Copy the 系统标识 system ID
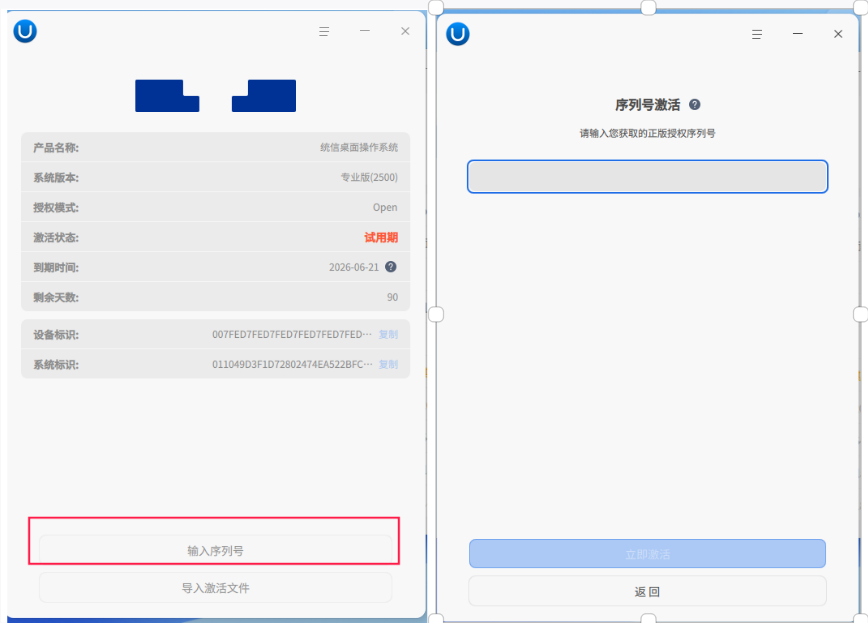This screenshot has width=868, height=623. tap(388, 364)
